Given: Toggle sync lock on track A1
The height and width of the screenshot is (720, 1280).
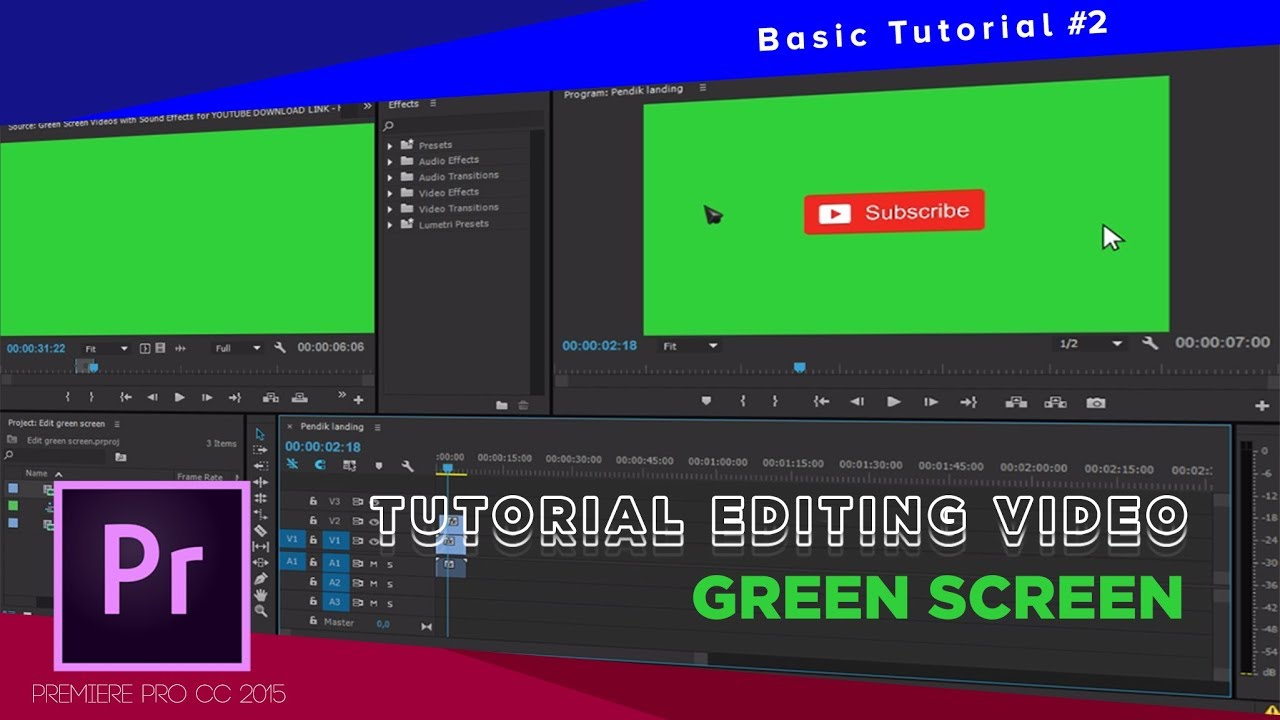Looking at the screenshot, I should tap(357, 564).
